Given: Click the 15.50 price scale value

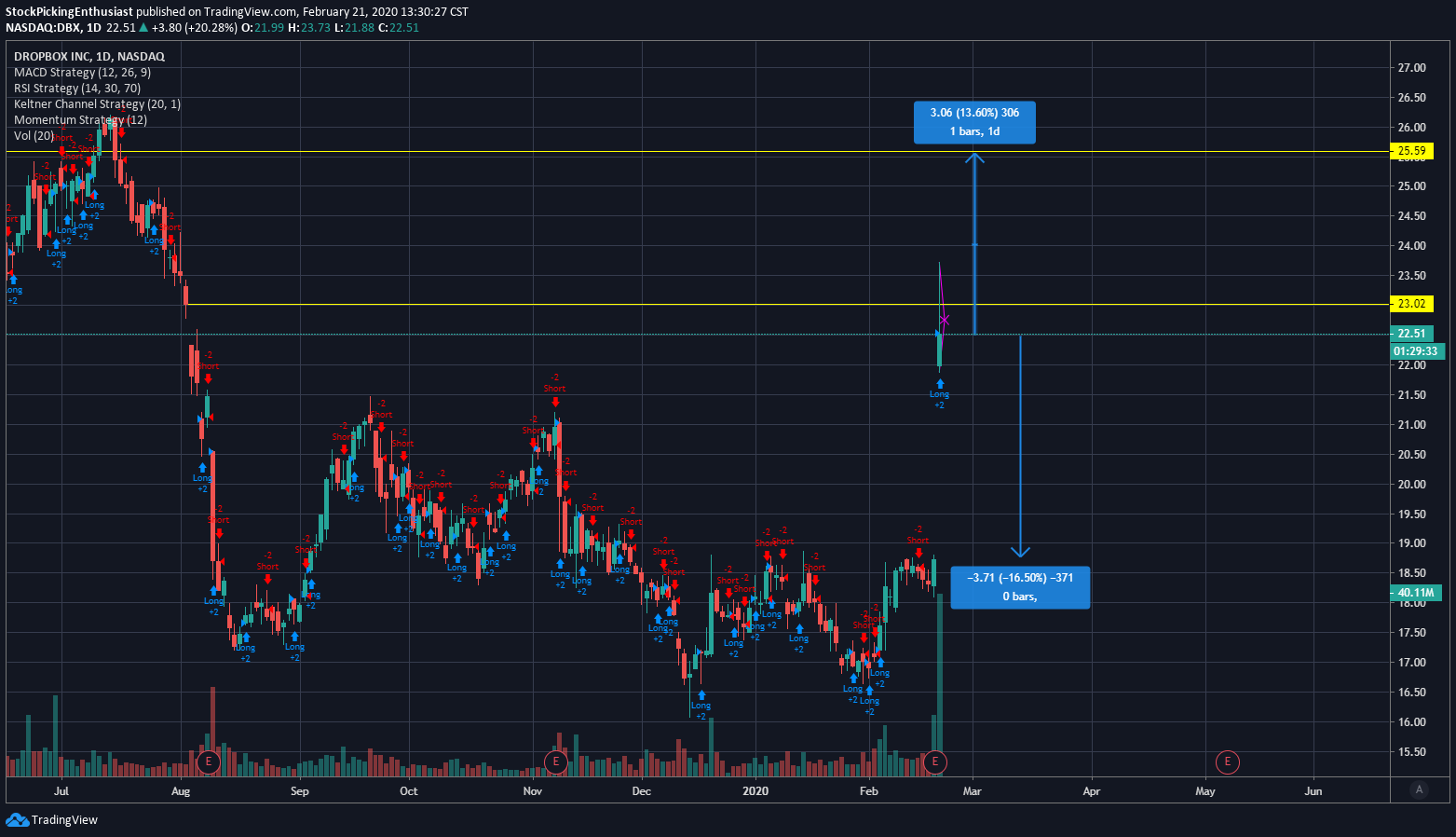Looking at the screenshot, I should coord(1411,752).
